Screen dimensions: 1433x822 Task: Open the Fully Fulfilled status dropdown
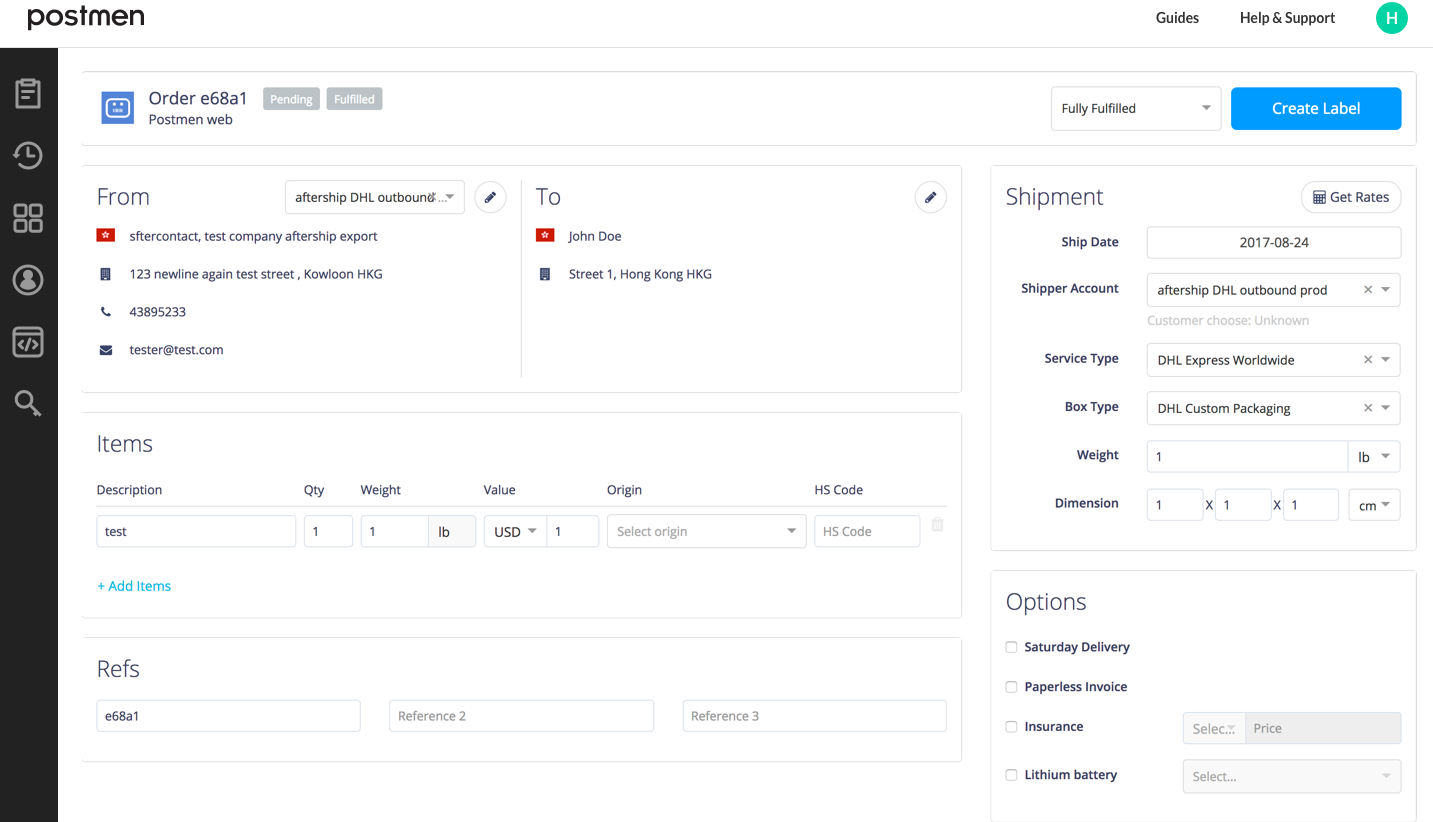pos(1136,108)
